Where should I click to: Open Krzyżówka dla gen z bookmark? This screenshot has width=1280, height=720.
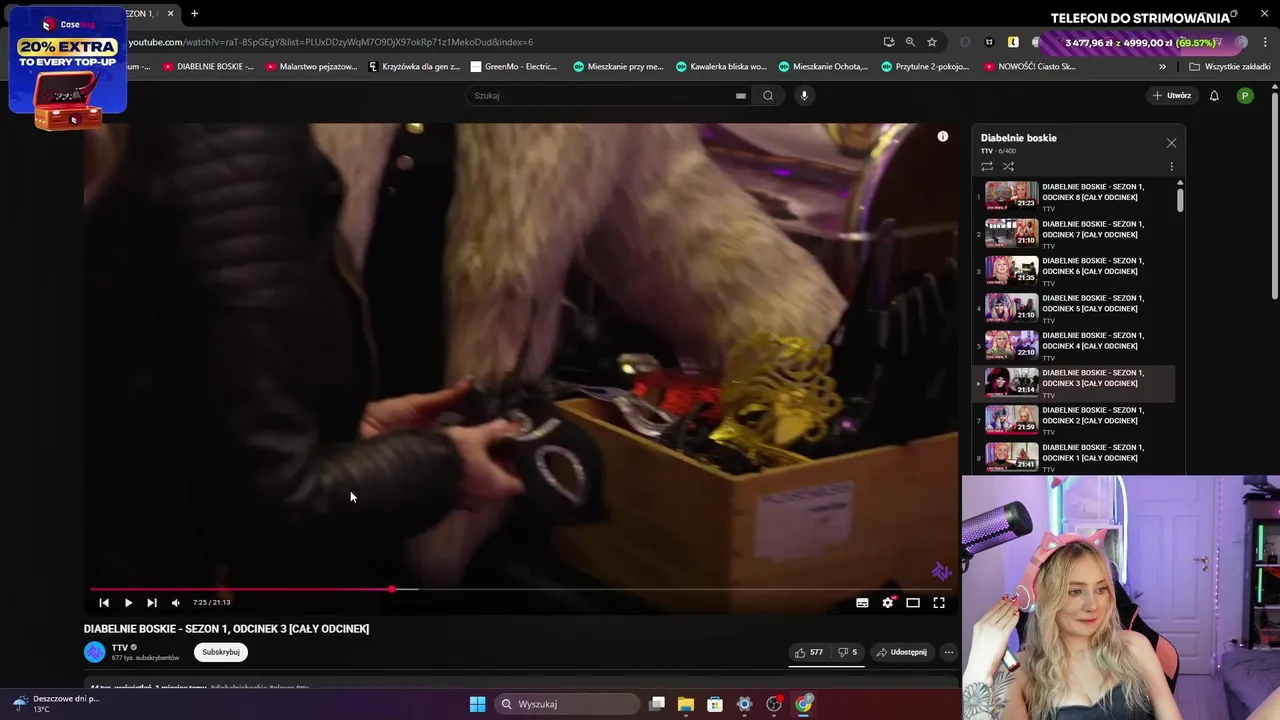pos(414,67)
